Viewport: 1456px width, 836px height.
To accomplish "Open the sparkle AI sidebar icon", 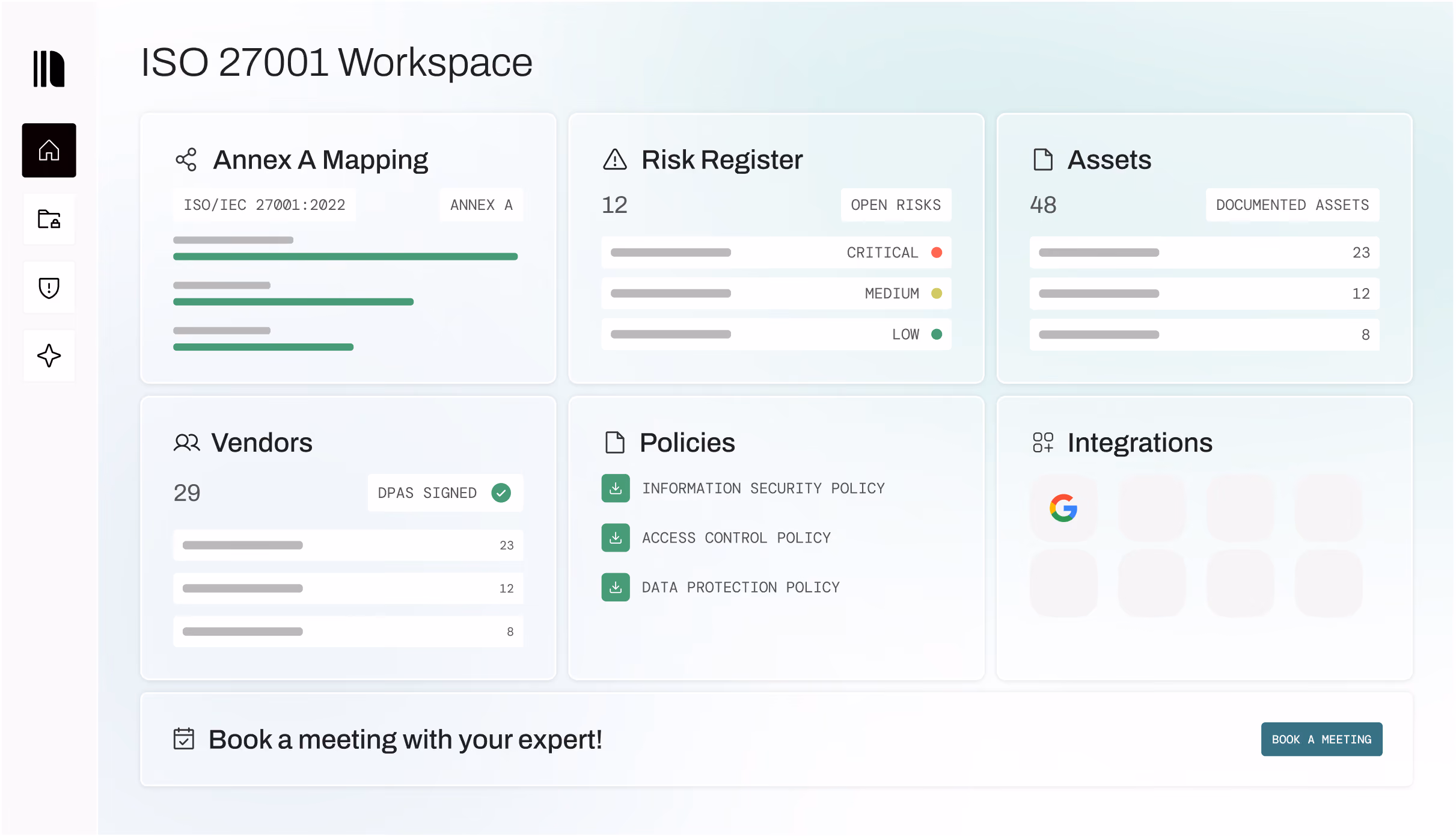I will (x=49, y=355).
